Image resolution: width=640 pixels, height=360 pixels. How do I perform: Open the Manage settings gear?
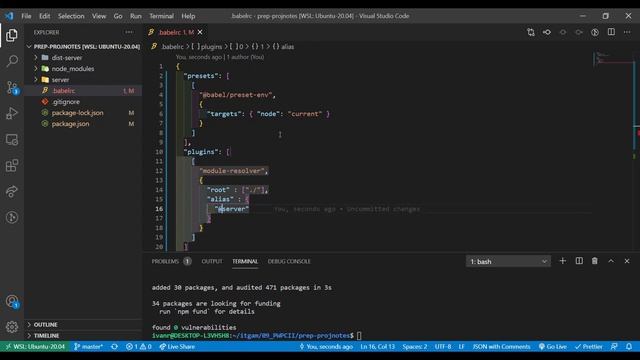point(12,327)
